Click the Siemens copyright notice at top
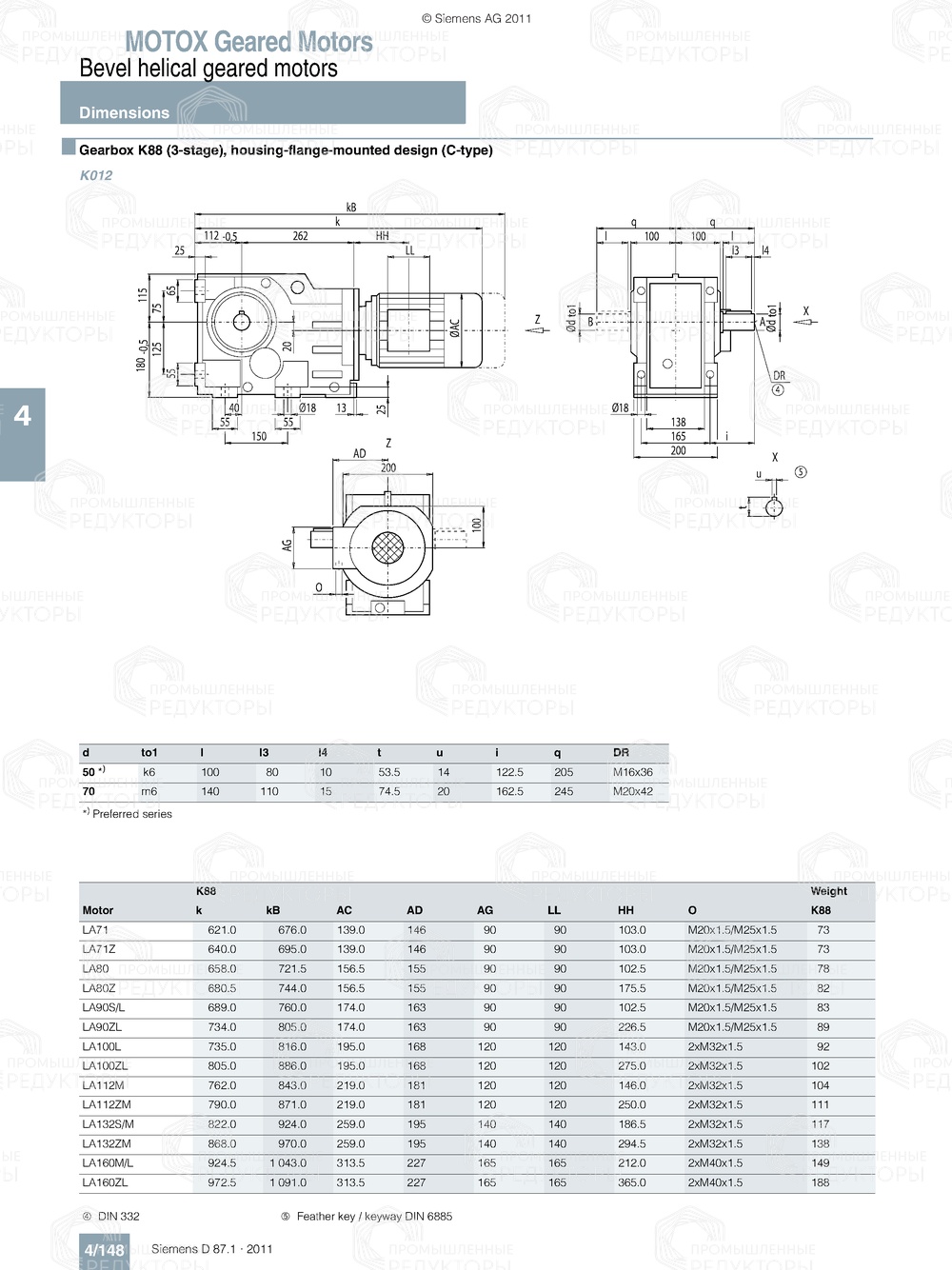 click(476, 17)
